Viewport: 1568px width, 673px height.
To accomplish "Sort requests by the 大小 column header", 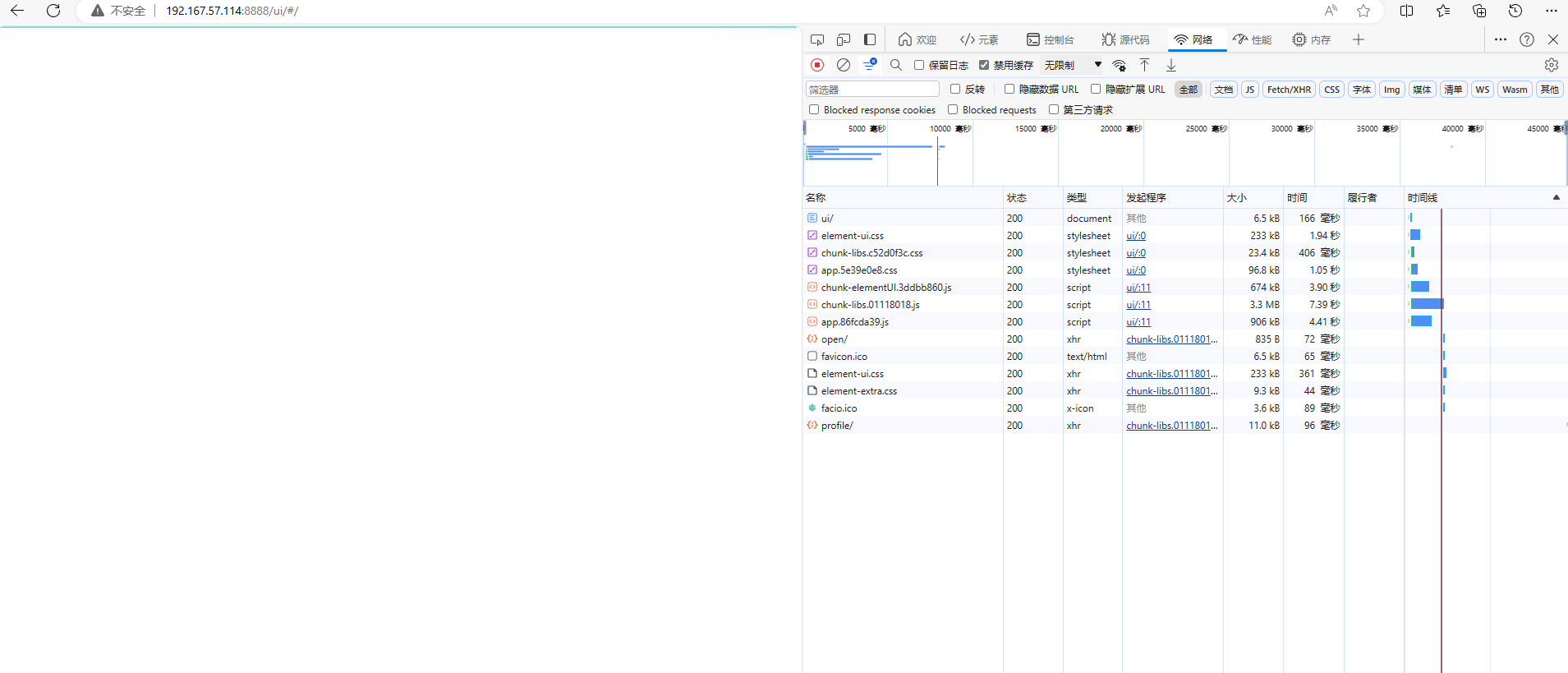I will (1253, 197).
